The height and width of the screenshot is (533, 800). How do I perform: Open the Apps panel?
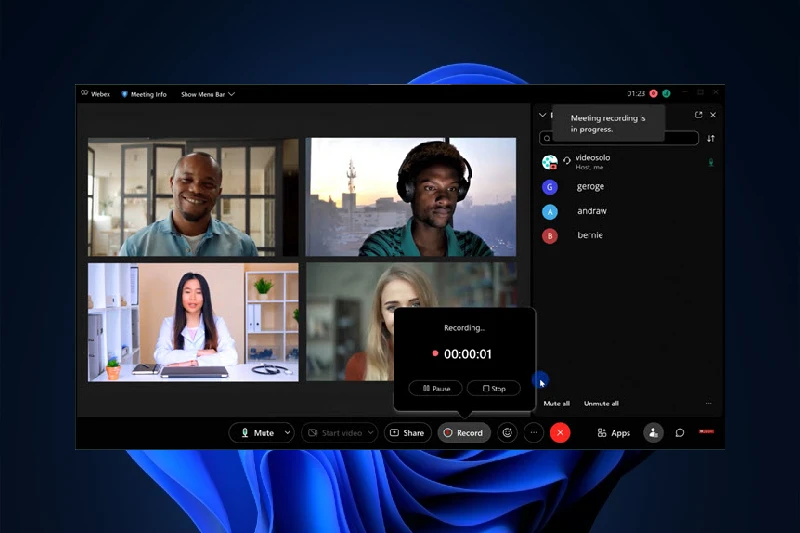tap(614, 433)
